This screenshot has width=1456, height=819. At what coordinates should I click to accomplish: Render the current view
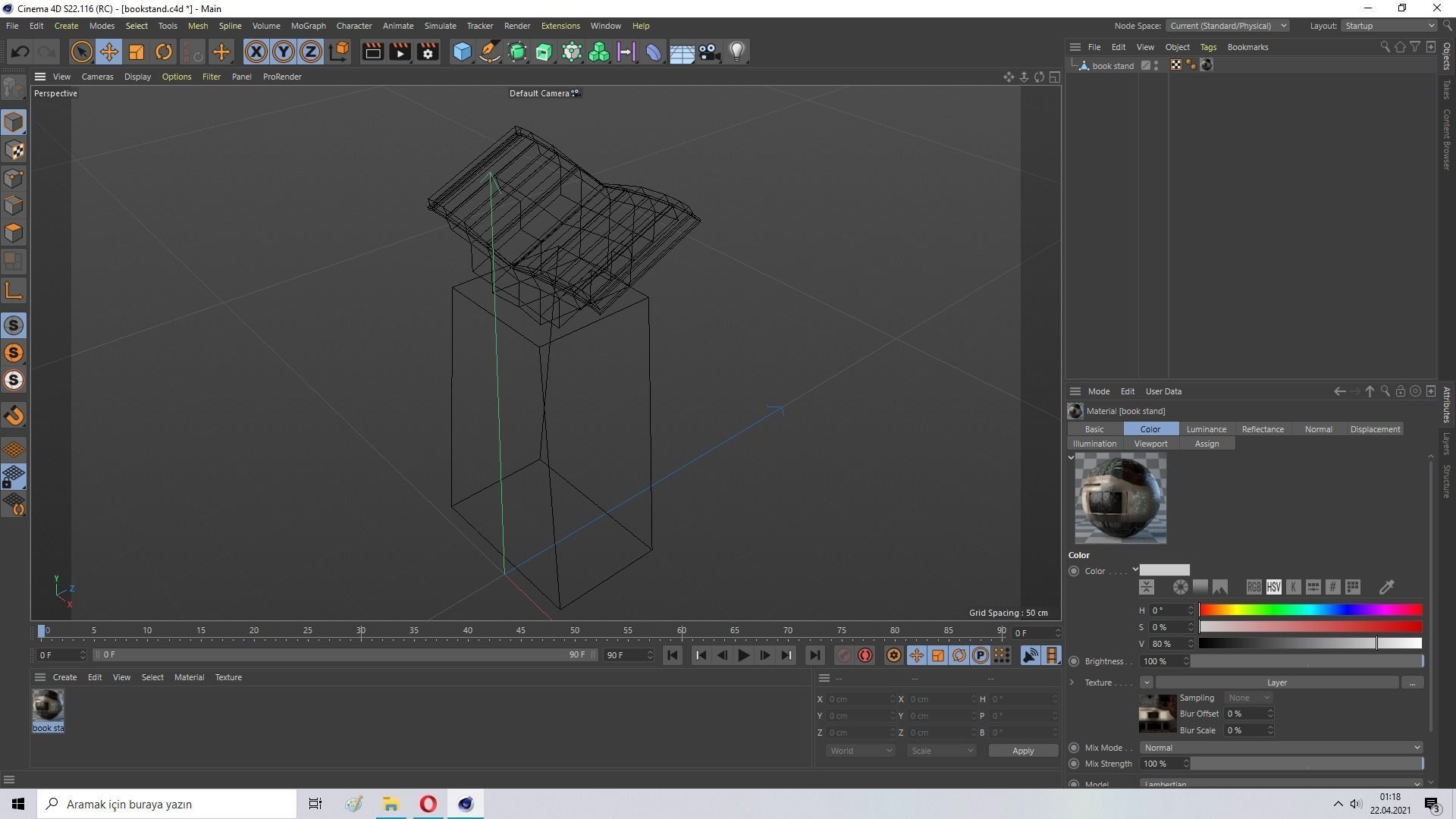coord(372,52)
